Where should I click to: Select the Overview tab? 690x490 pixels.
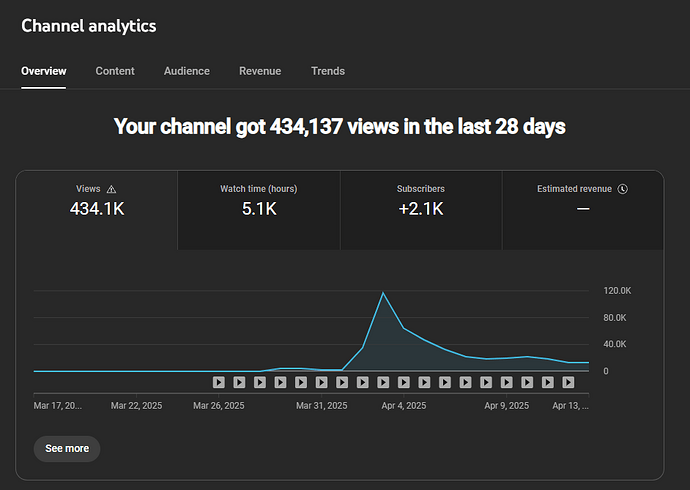(x=43, y=71)
